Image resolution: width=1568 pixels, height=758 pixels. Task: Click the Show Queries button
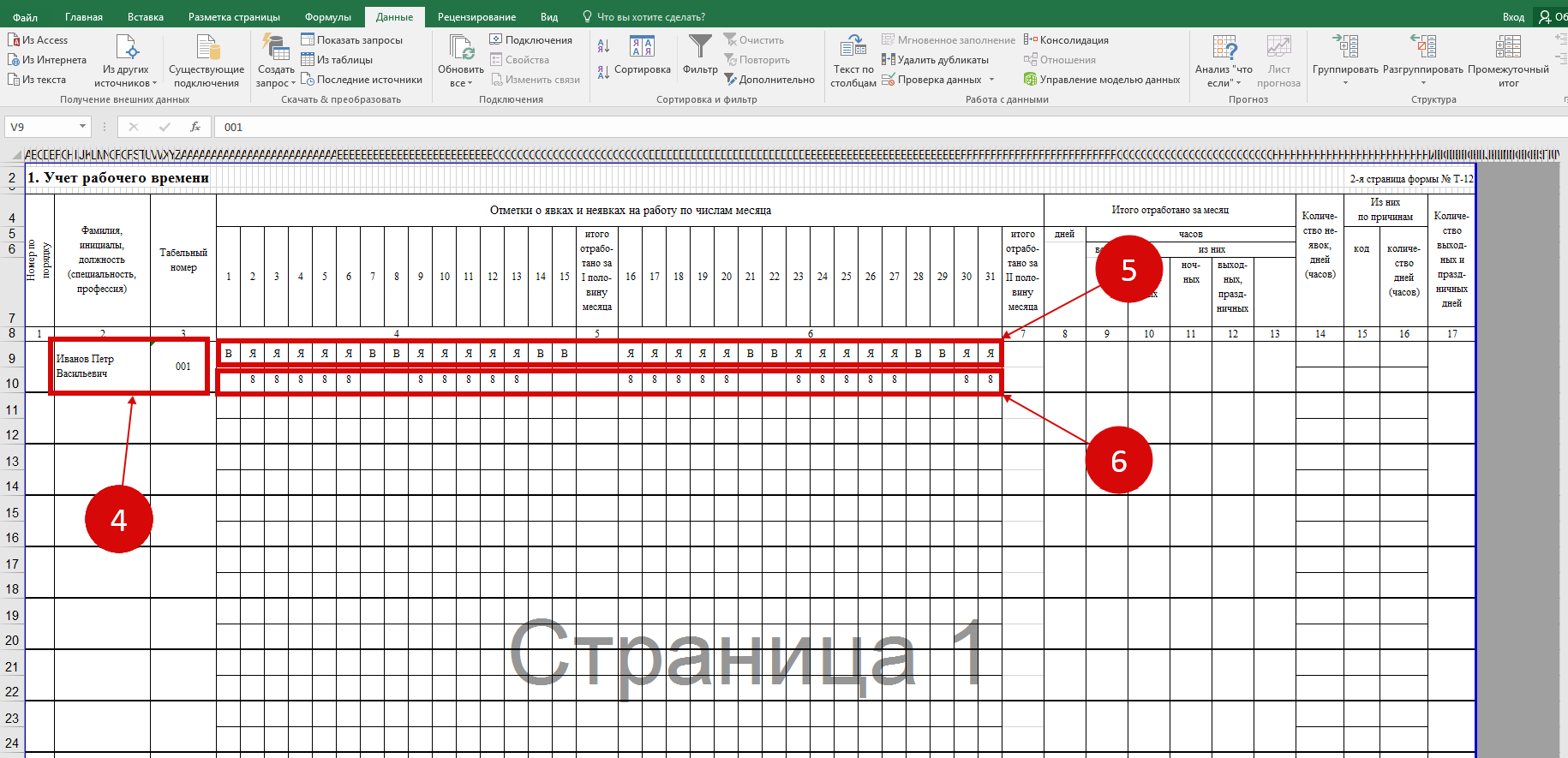[351, 40]
